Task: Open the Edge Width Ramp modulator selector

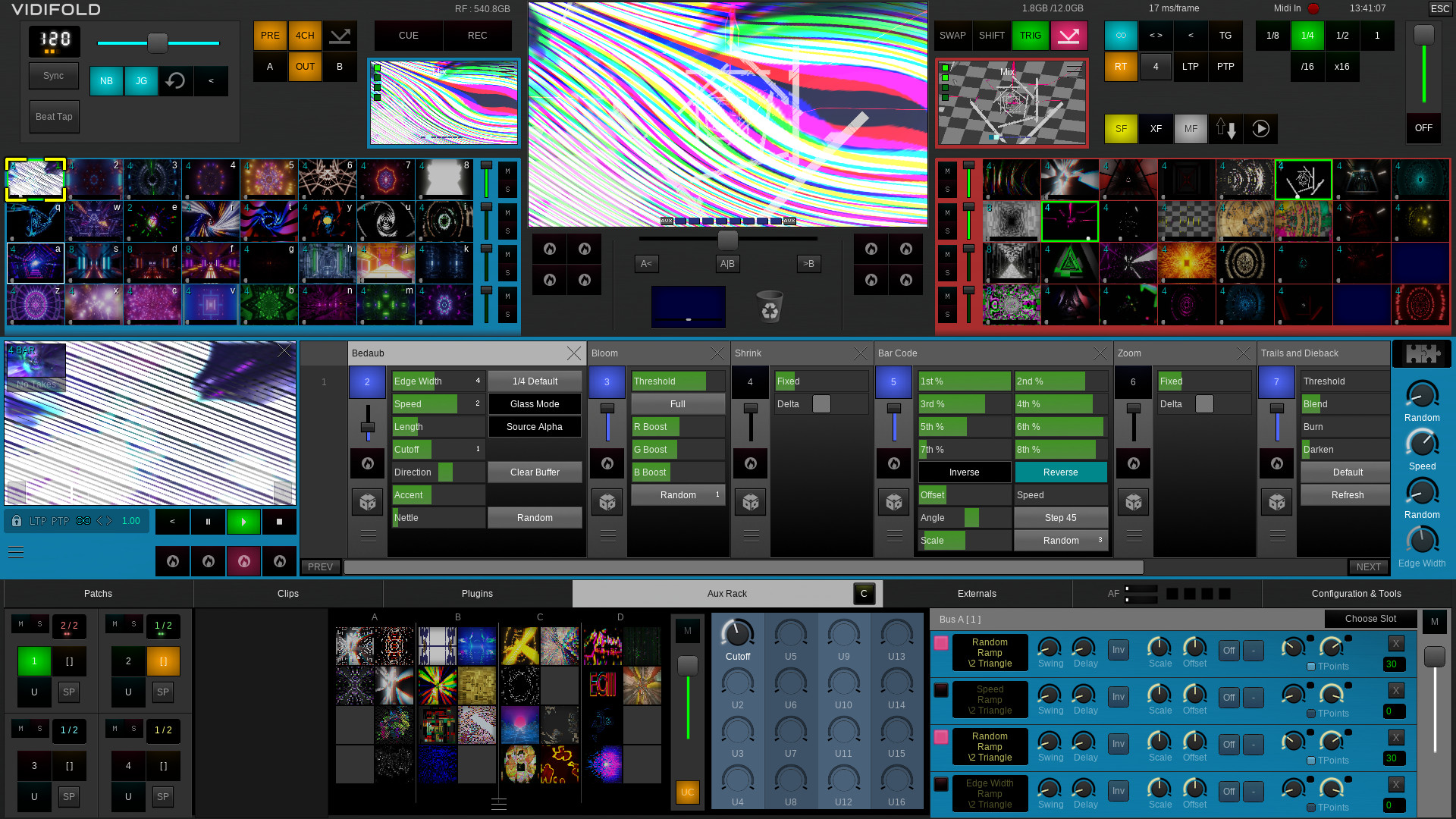Action: click(x=990, y=794)
